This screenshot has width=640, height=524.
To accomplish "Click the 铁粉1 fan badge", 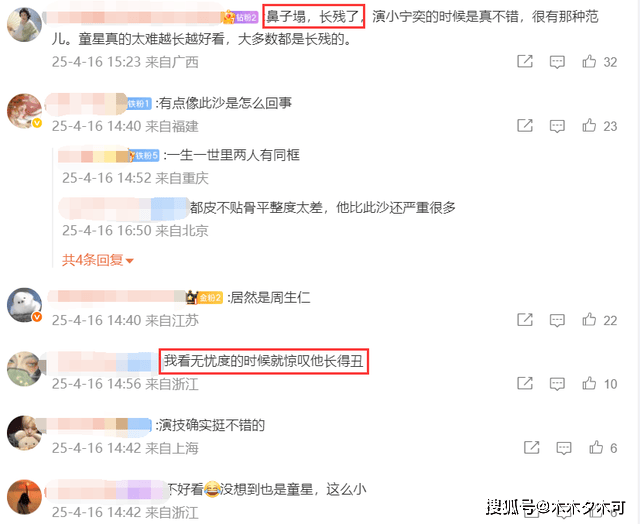I will (139, 104).
